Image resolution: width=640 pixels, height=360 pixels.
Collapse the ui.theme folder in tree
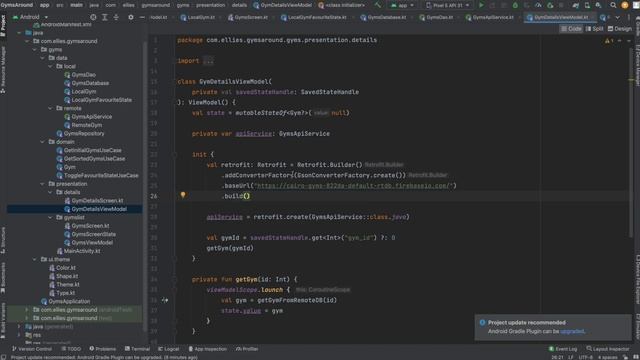pos(35,259)
